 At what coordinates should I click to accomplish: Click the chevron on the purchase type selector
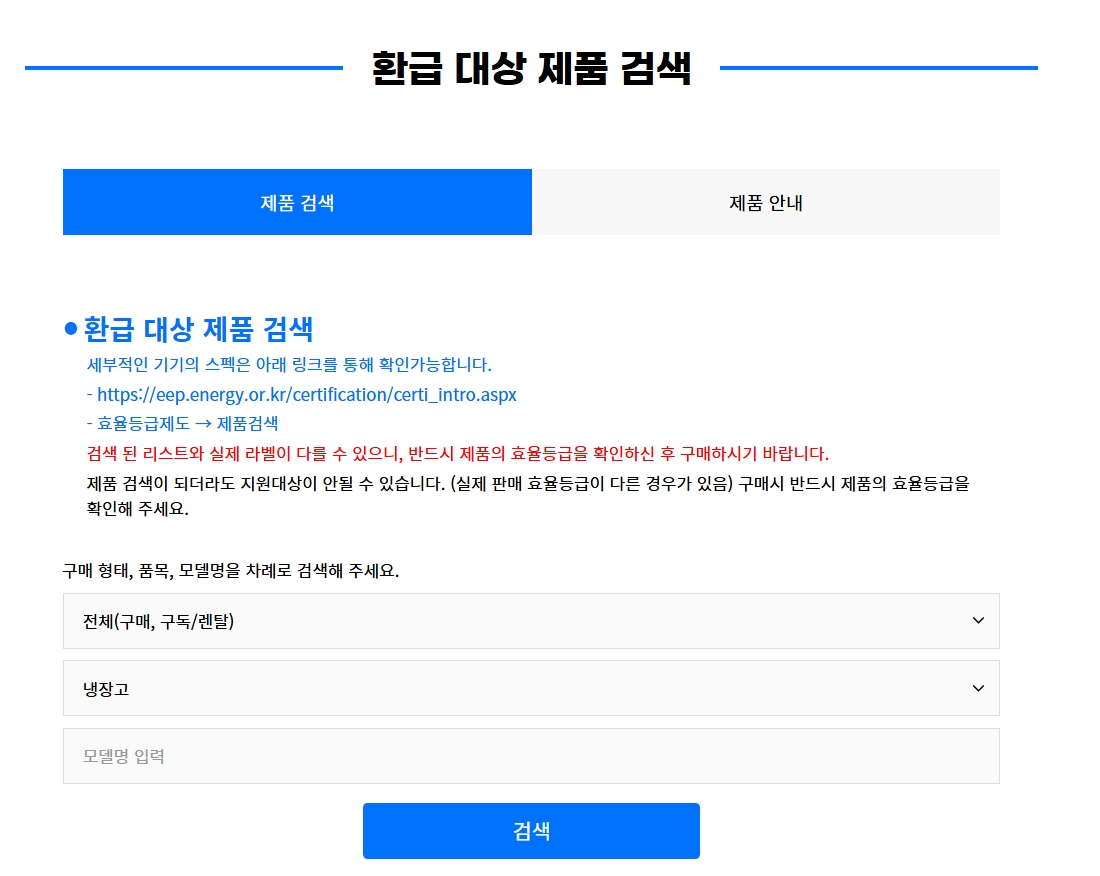(x=978, y=620)
